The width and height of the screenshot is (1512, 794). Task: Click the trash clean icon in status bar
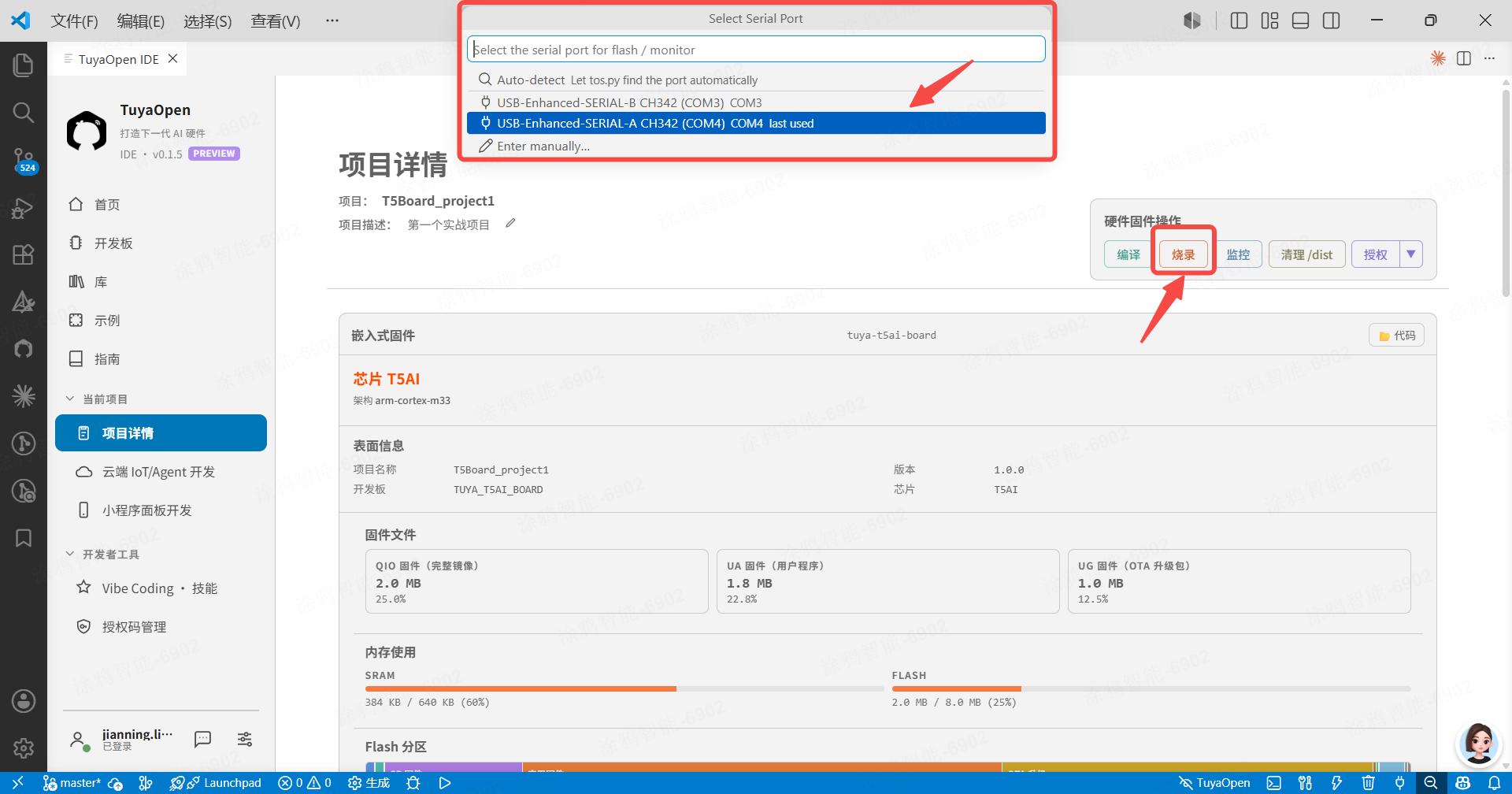coord(1368,783)
